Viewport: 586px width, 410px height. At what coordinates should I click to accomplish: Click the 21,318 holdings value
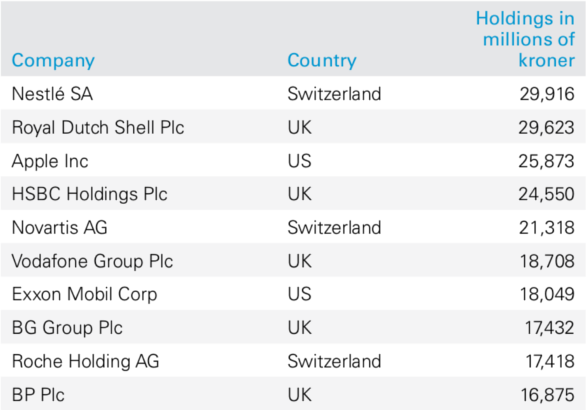(x=547, y=228)
